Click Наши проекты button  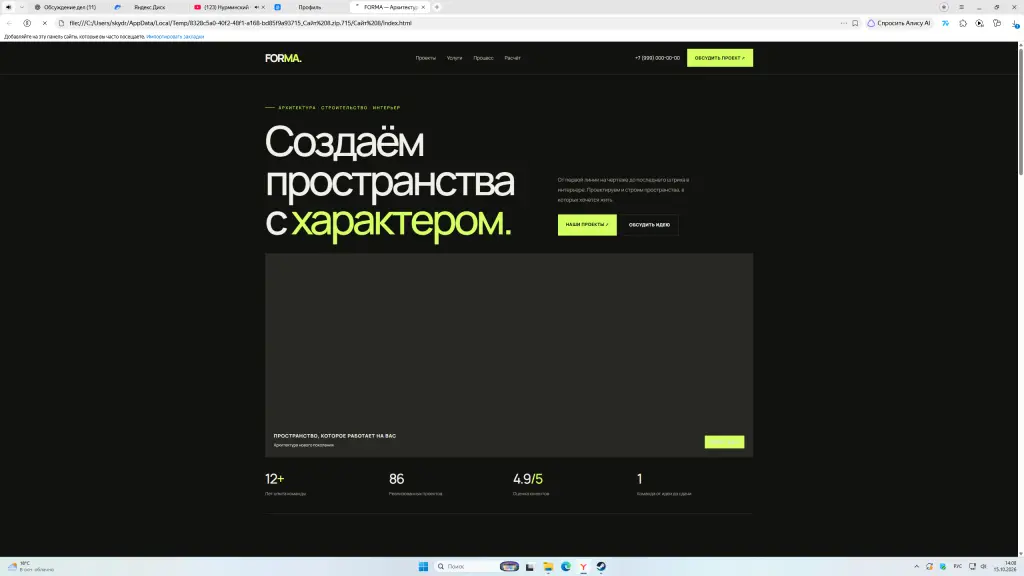pos(587,225)
